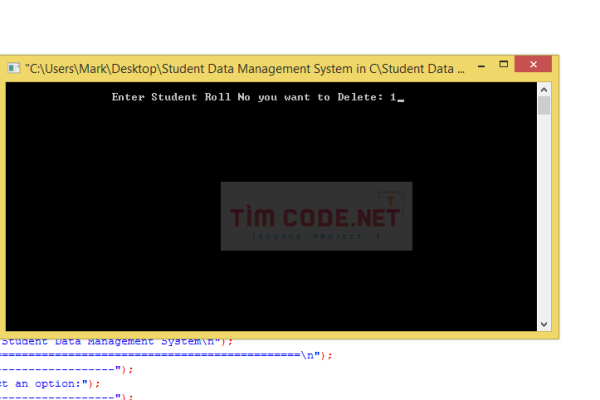Maximize the Student Data console window
Viewport: 600px width, 400px height.
coord(504,64)
